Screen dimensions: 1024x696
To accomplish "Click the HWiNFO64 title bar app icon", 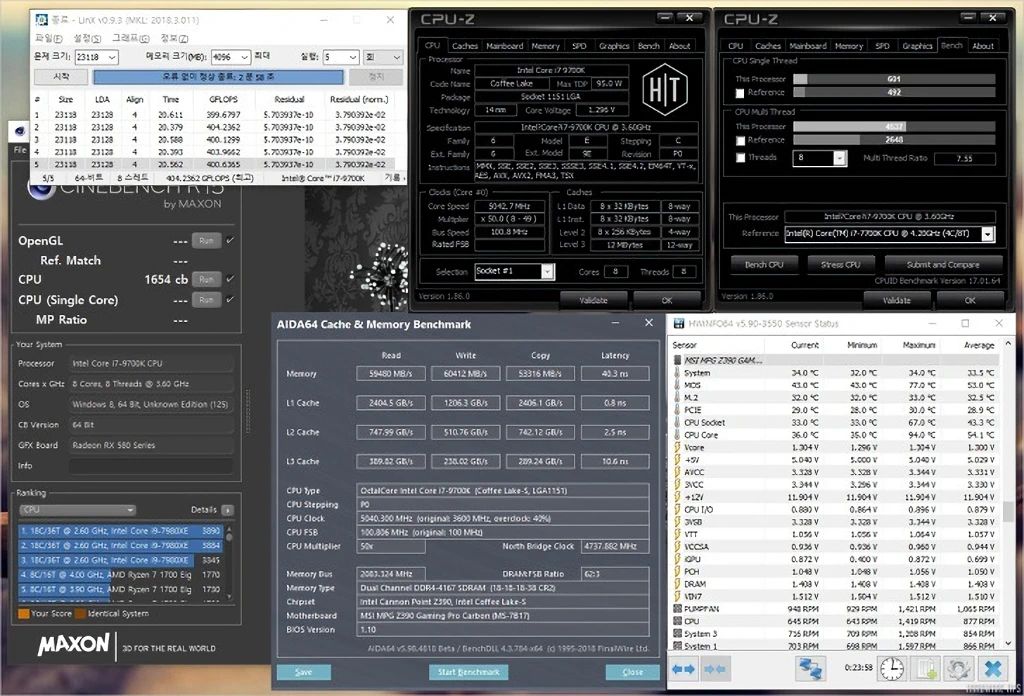I will coord(679,324).
